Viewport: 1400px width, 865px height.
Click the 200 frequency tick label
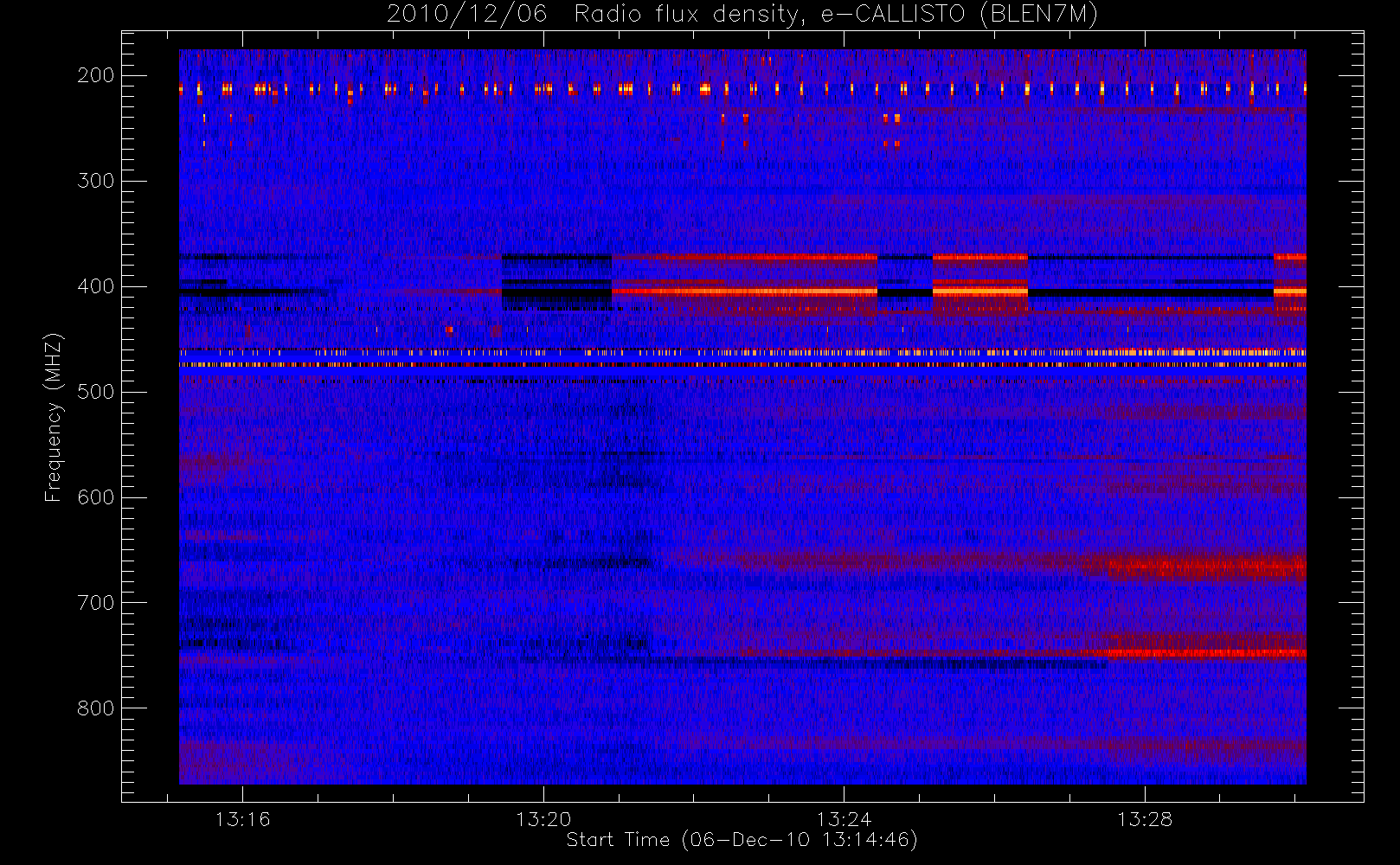(x=96, y=75)
